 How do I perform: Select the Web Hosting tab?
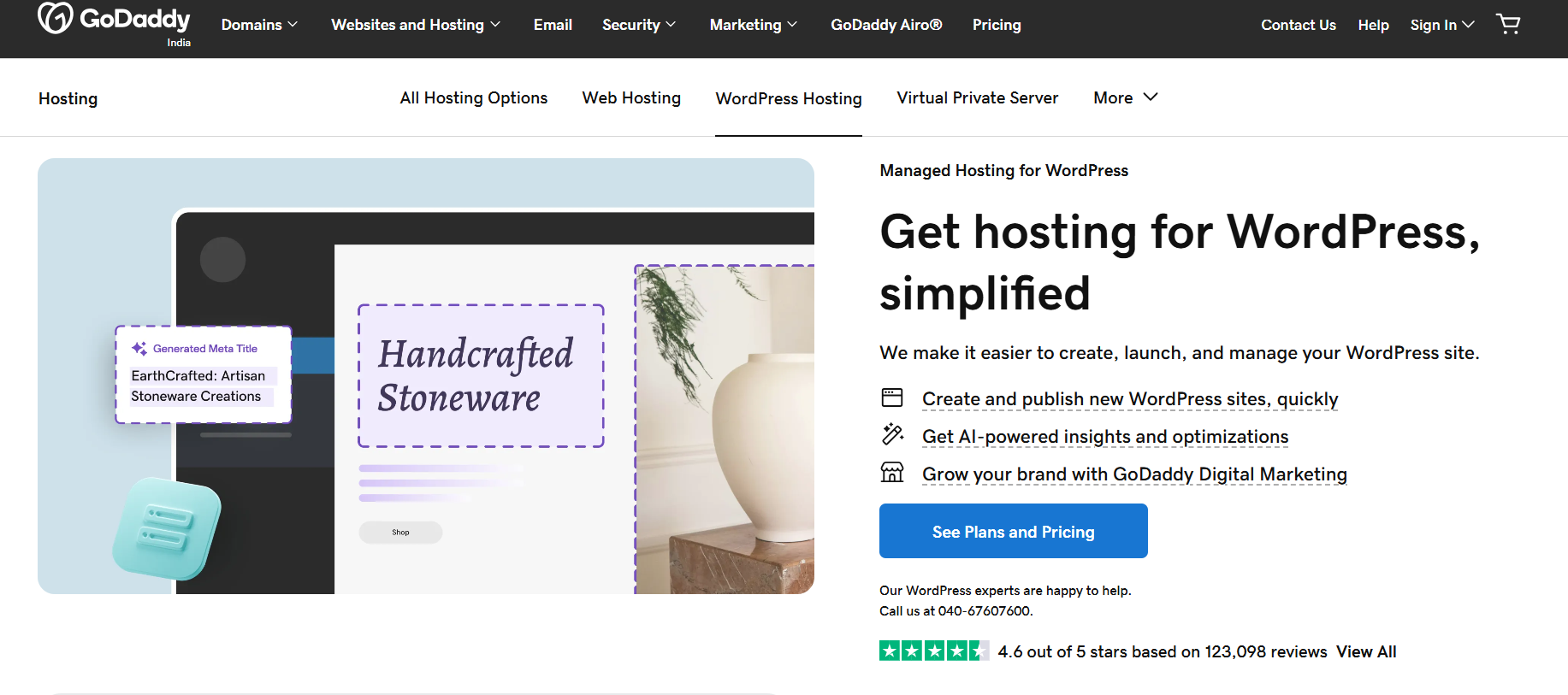coord(631,97)
